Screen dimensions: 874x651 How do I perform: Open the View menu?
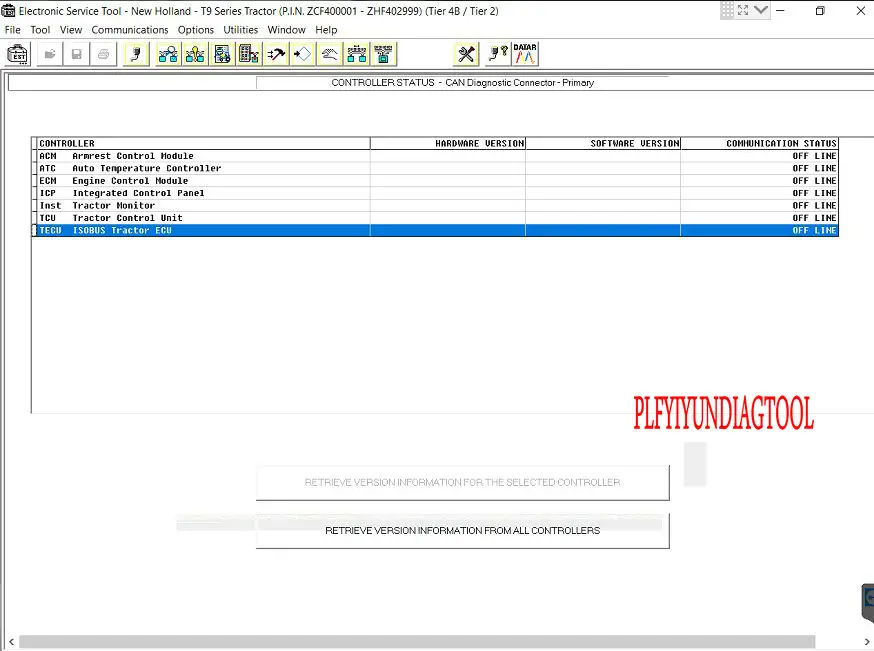tap(71, 30)
